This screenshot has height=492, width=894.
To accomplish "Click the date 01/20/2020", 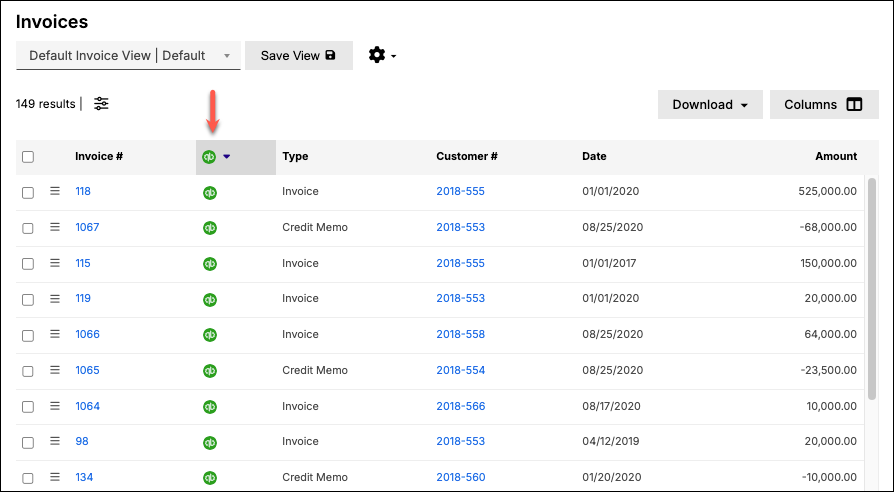I will pos(611,477).
